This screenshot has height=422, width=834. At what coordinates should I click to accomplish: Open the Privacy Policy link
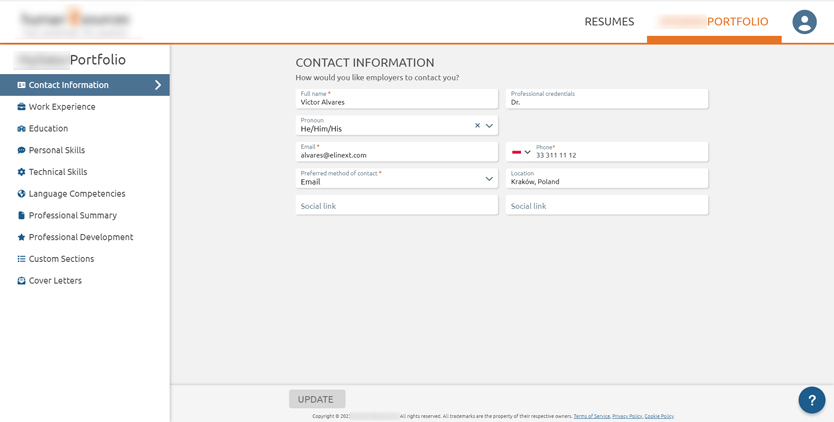[x=626, y=416]
